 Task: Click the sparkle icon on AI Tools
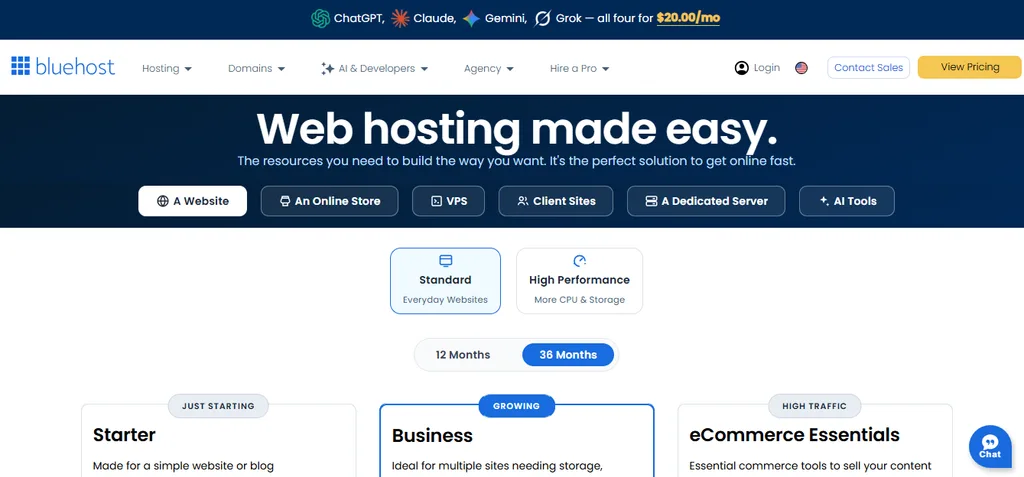pyautogui.click(x=824, y=201)
